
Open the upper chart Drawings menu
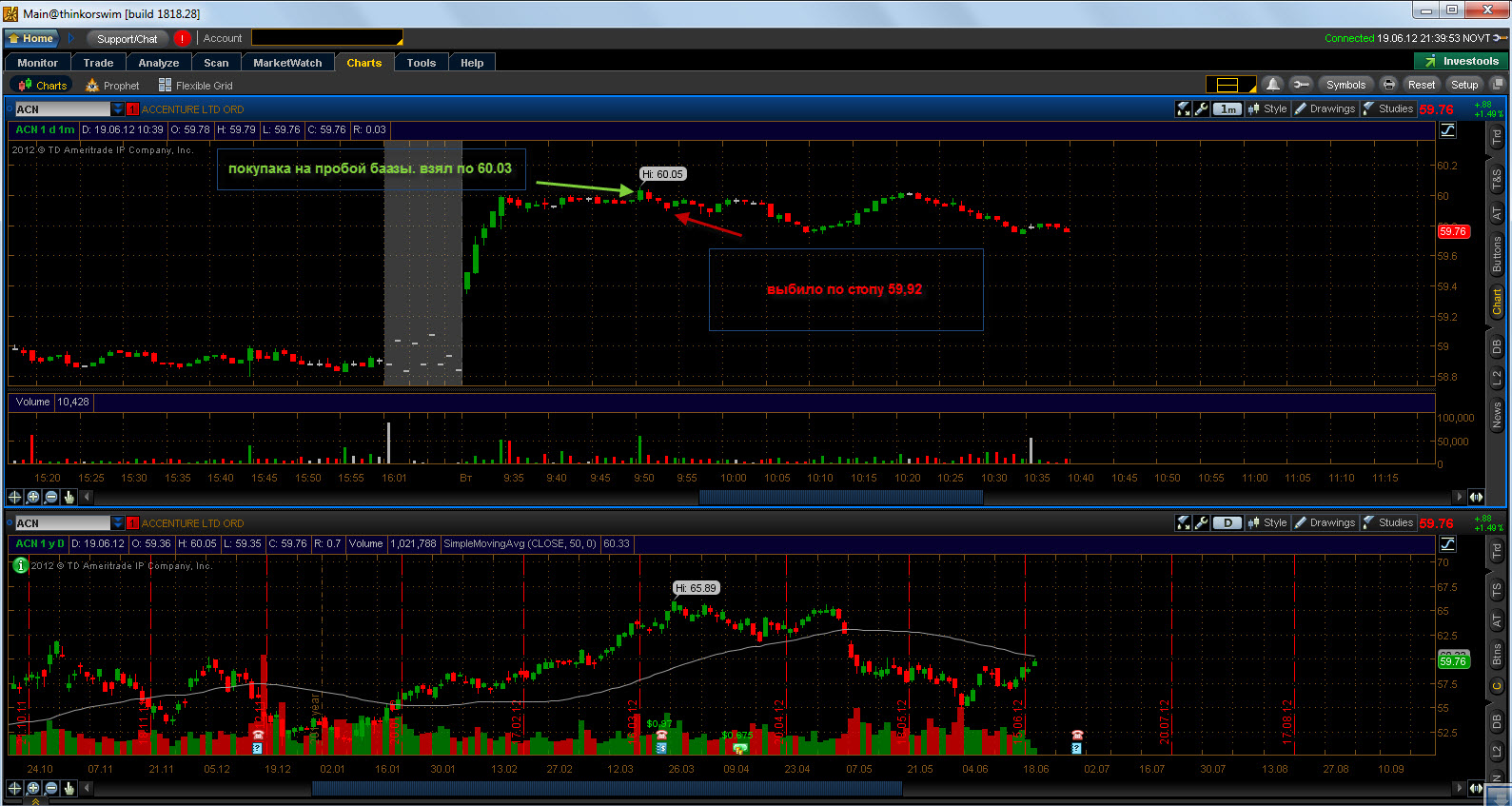[1325, 109]
